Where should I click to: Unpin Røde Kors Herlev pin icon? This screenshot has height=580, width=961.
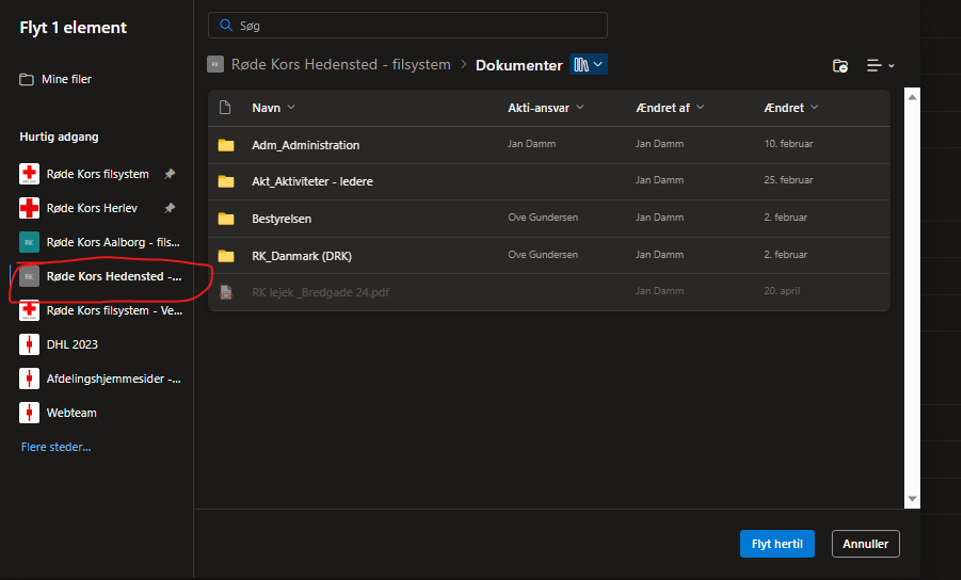tap(170, 208)
